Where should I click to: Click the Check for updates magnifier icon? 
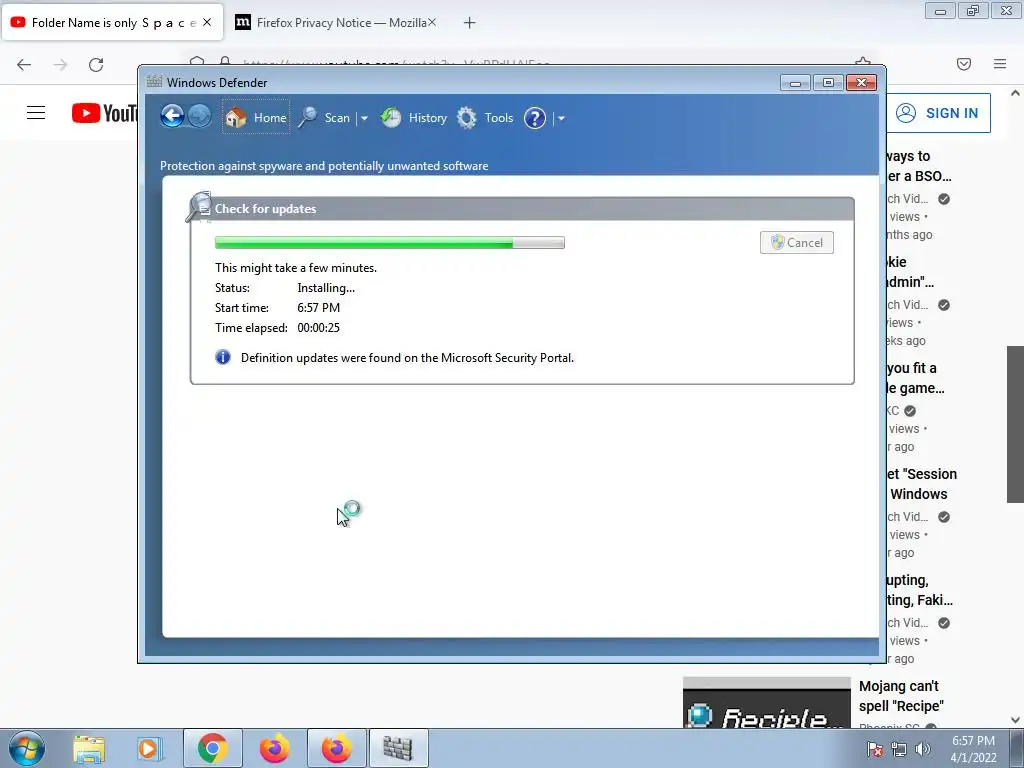[199, 206]
